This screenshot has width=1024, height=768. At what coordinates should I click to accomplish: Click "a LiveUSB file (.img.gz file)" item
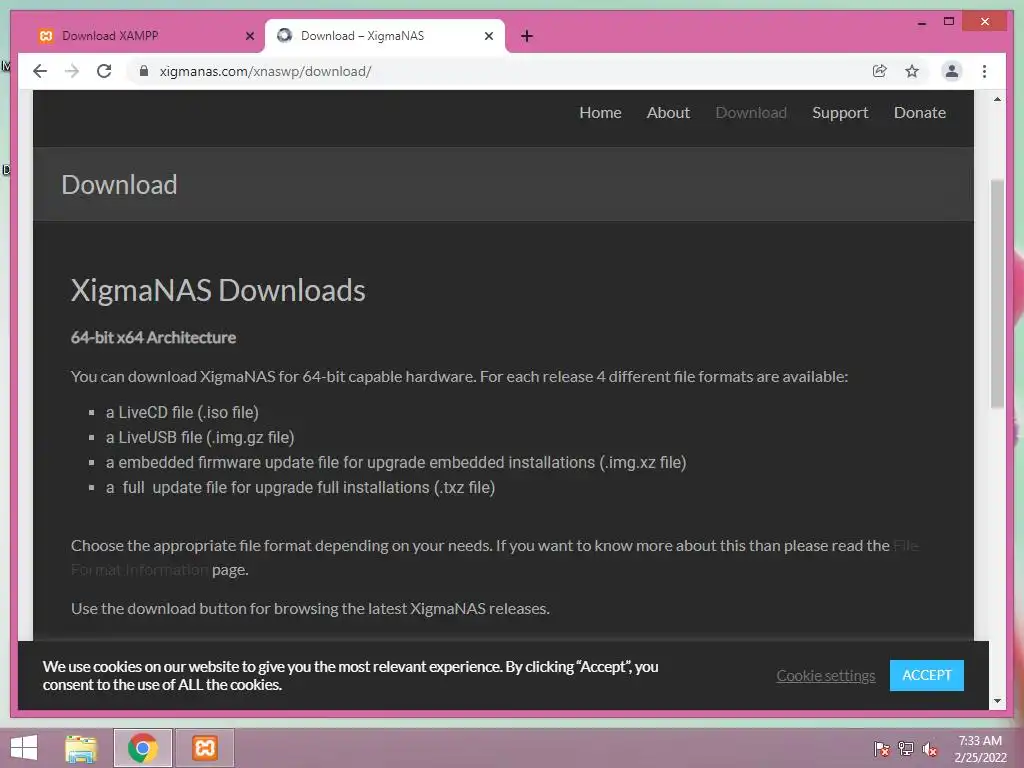click(200, 437)
